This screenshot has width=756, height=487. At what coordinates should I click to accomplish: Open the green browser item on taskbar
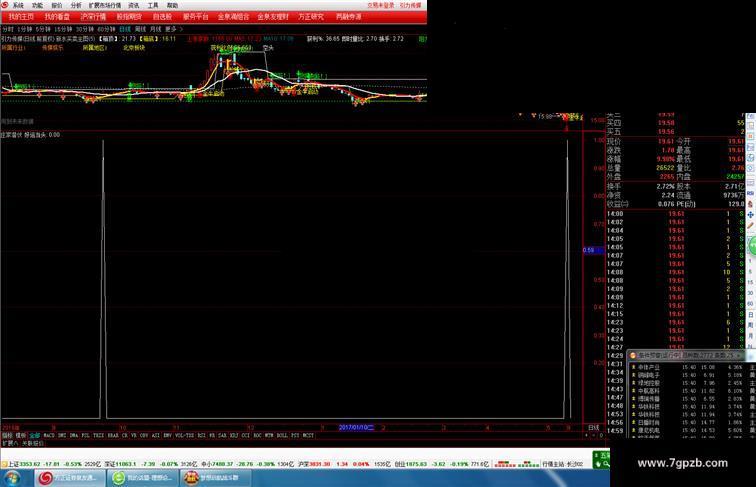coord(143,478)
